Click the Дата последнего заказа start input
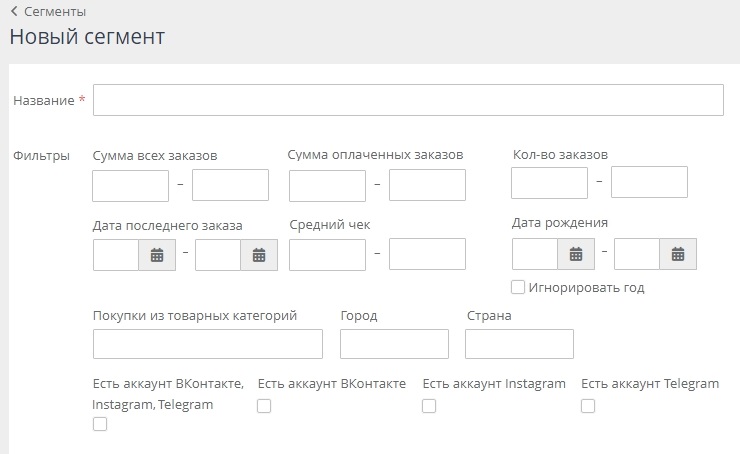The width and height of the screenshot is (740, 454). [116, 255]
